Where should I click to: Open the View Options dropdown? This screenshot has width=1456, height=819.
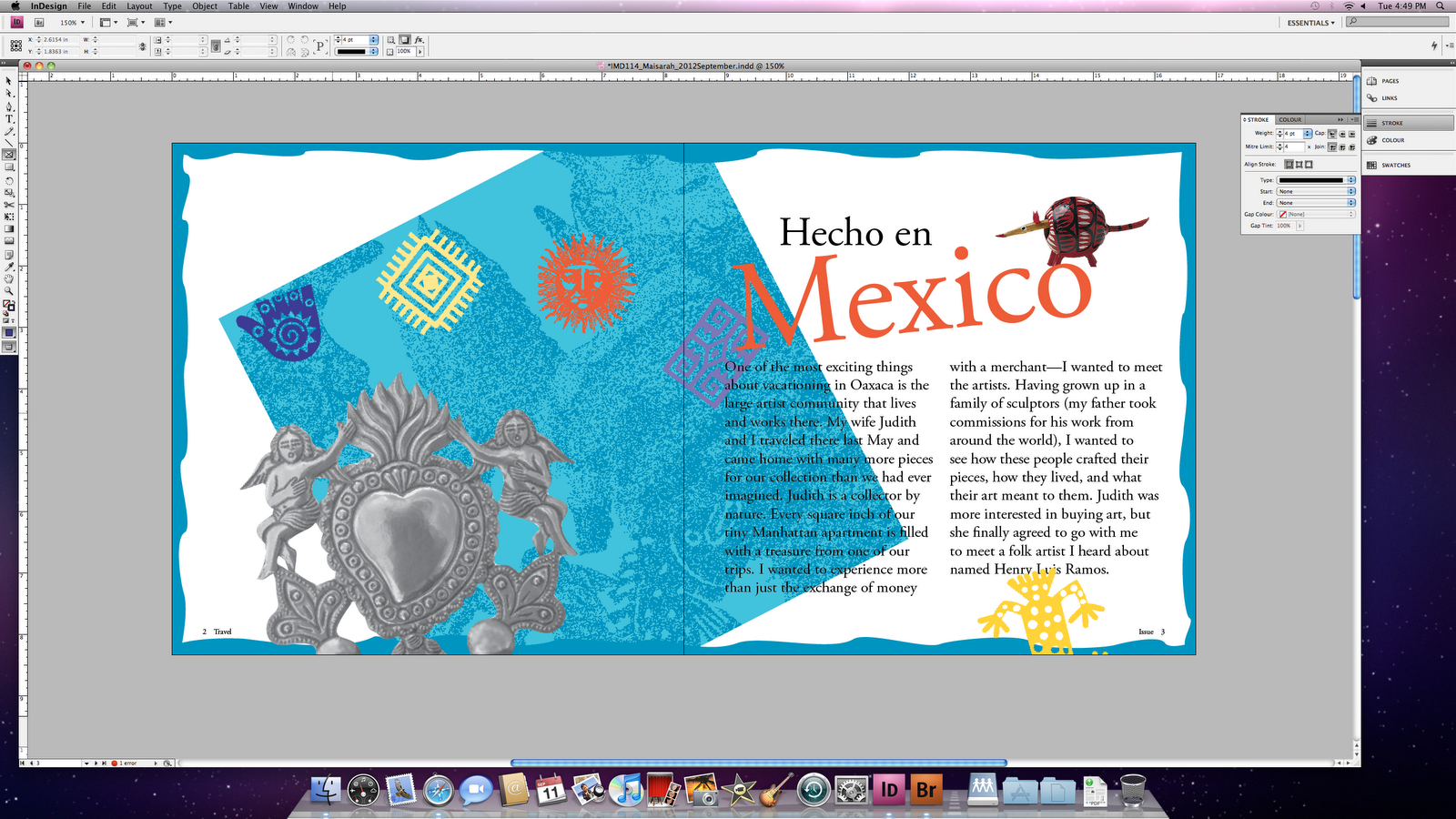click(x=108, y=23)
